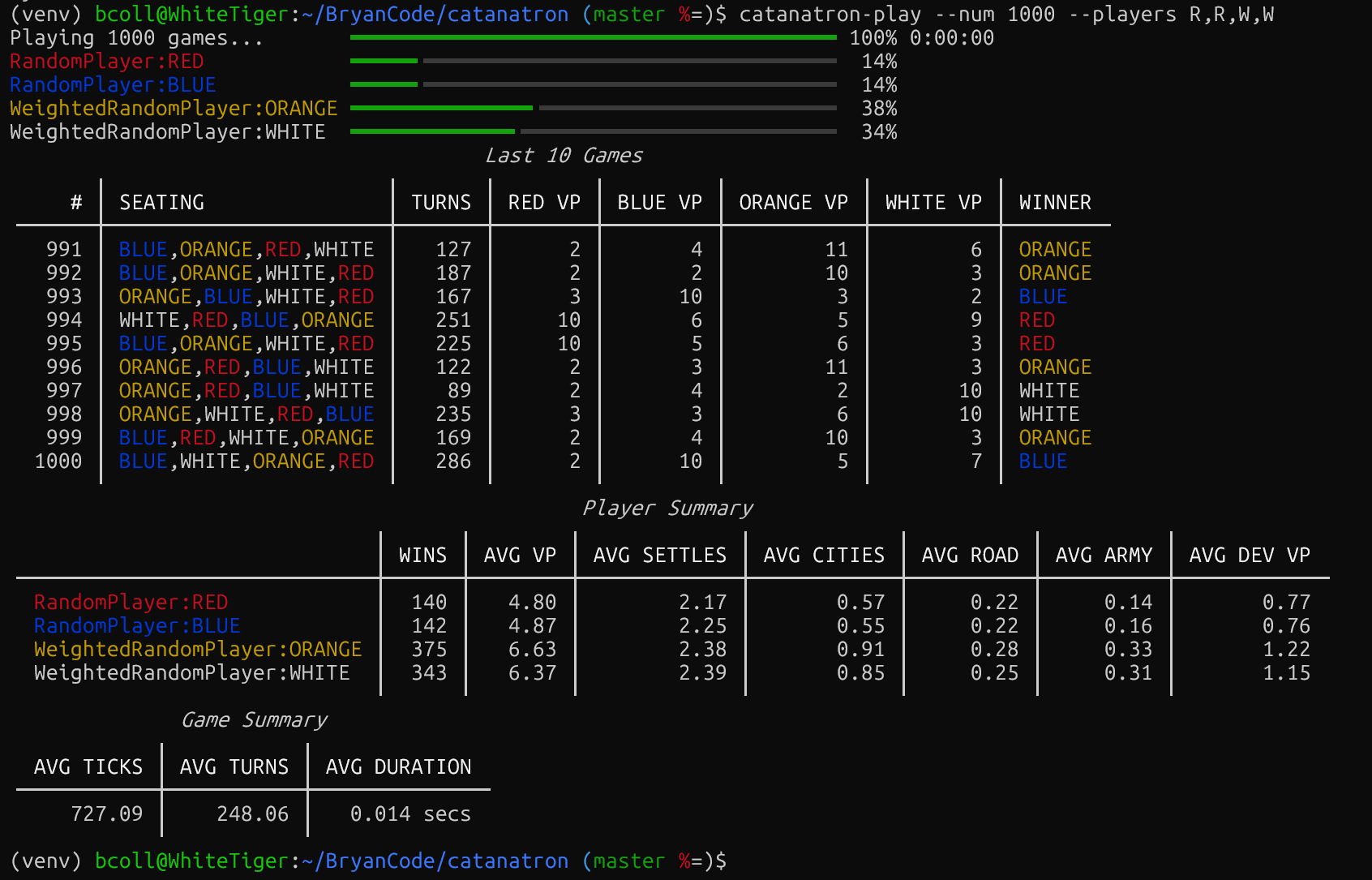Click the "Player Summary" table title
Viewport: 1372px width, 880px height.
[x=667, y=509]
